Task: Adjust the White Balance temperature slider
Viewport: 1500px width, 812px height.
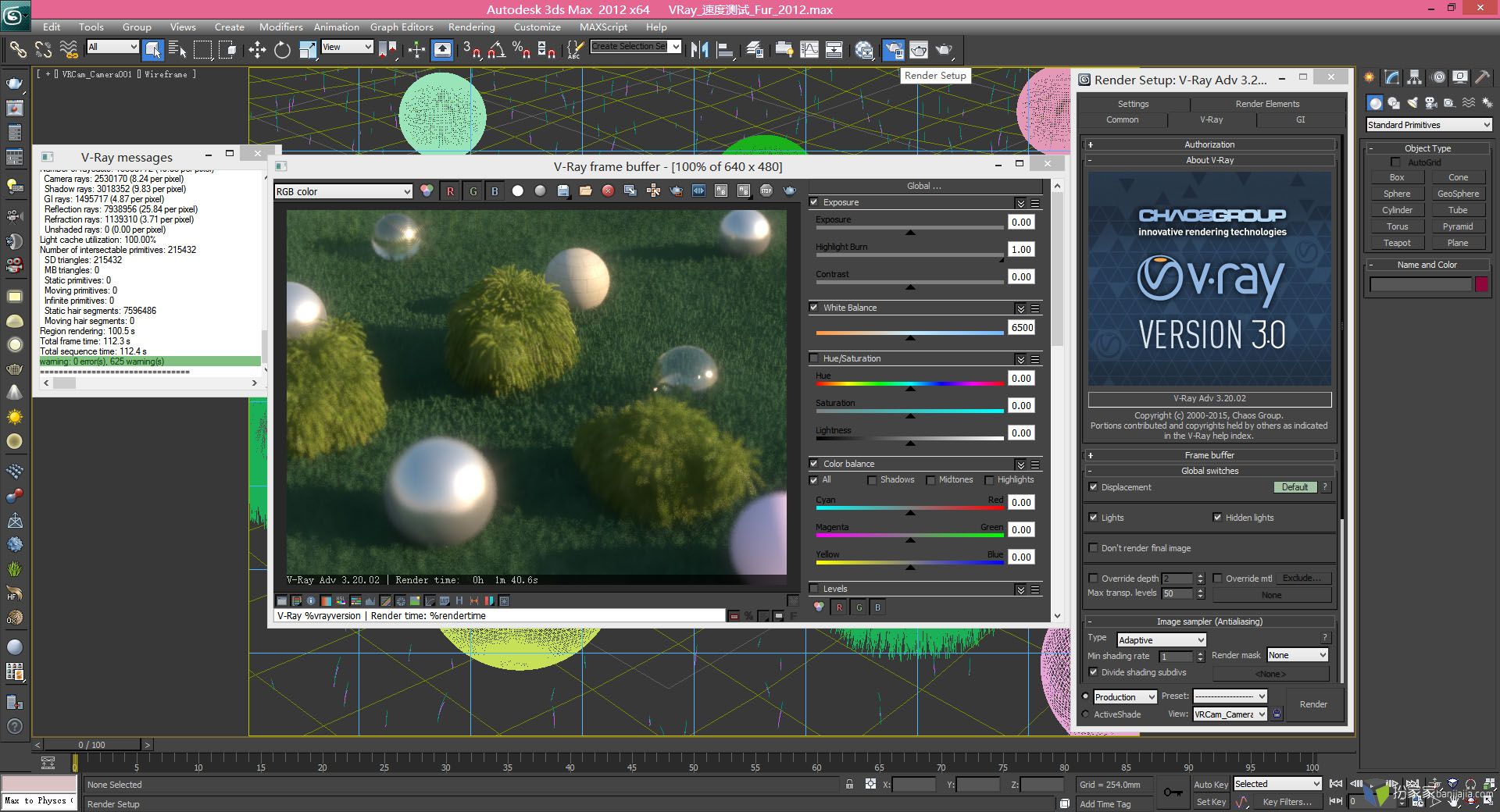Action: [909, 333]
